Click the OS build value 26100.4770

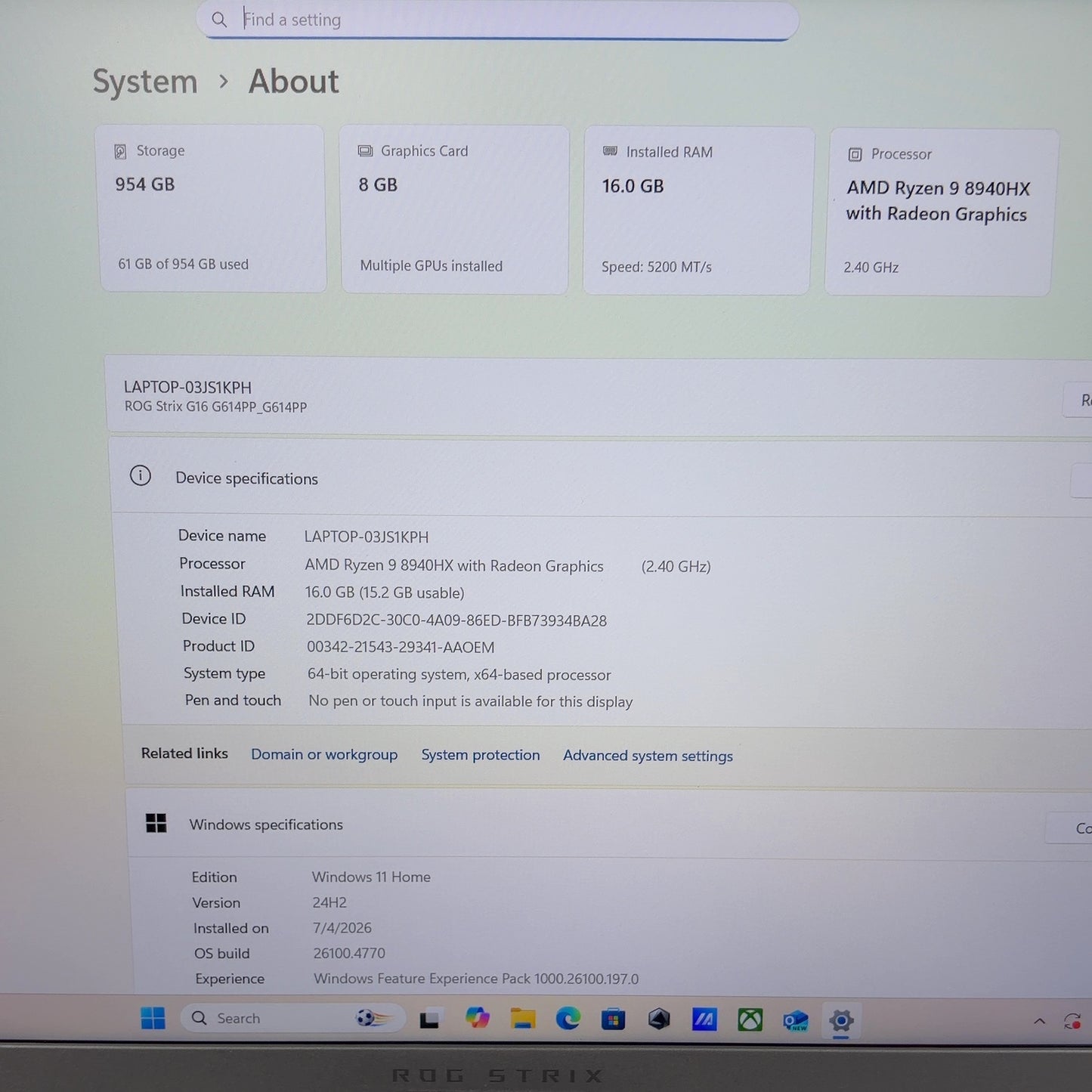(349, 954)
